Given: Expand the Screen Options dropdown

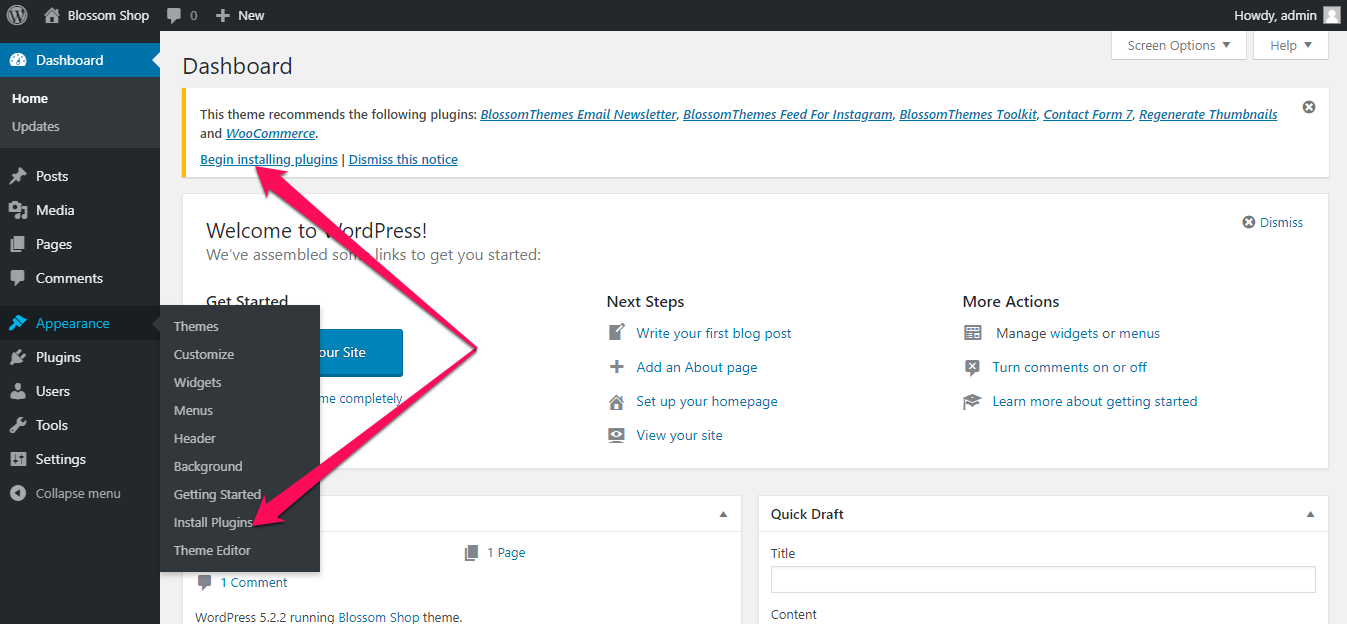Looking at the screenshot, I should click(1179, 45).
